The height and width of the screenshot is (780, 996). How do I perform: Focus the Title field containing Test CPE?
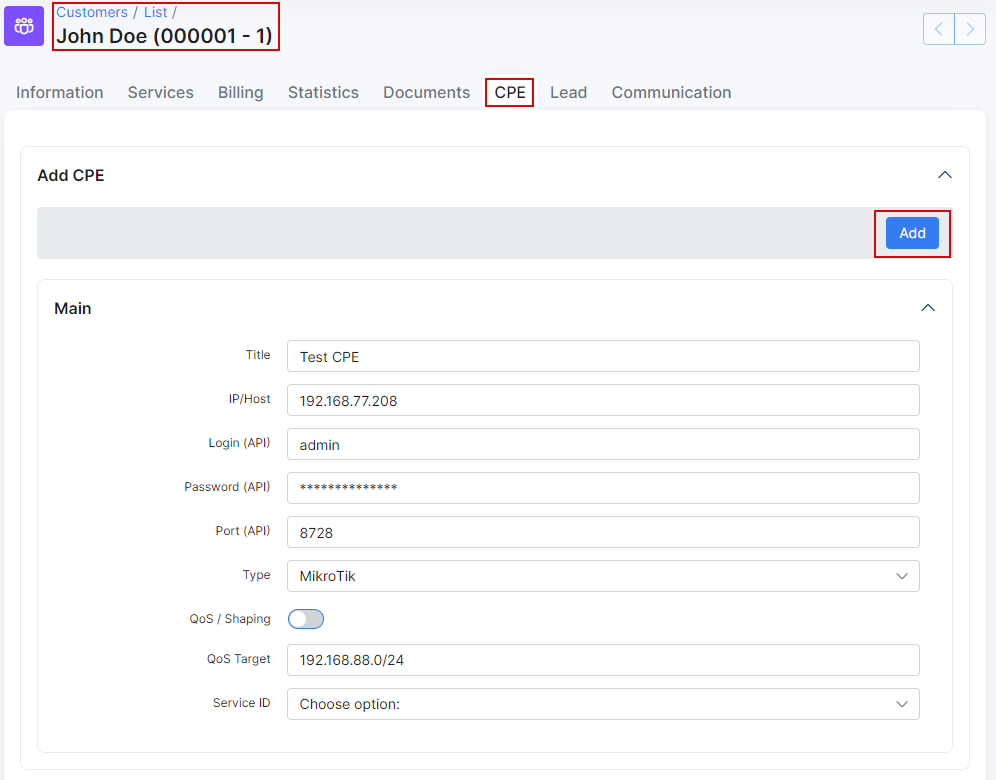tap(603, 356)
